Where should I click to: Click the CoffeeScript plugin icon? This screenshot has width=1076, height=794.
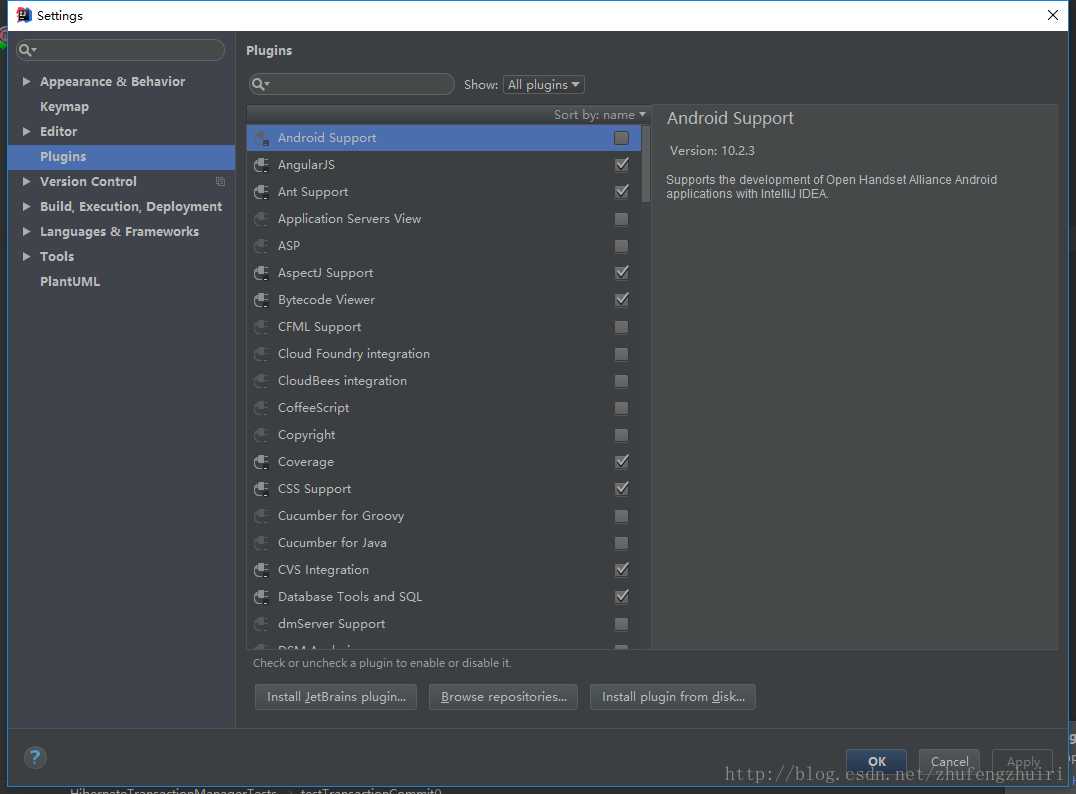pos(261,408)
